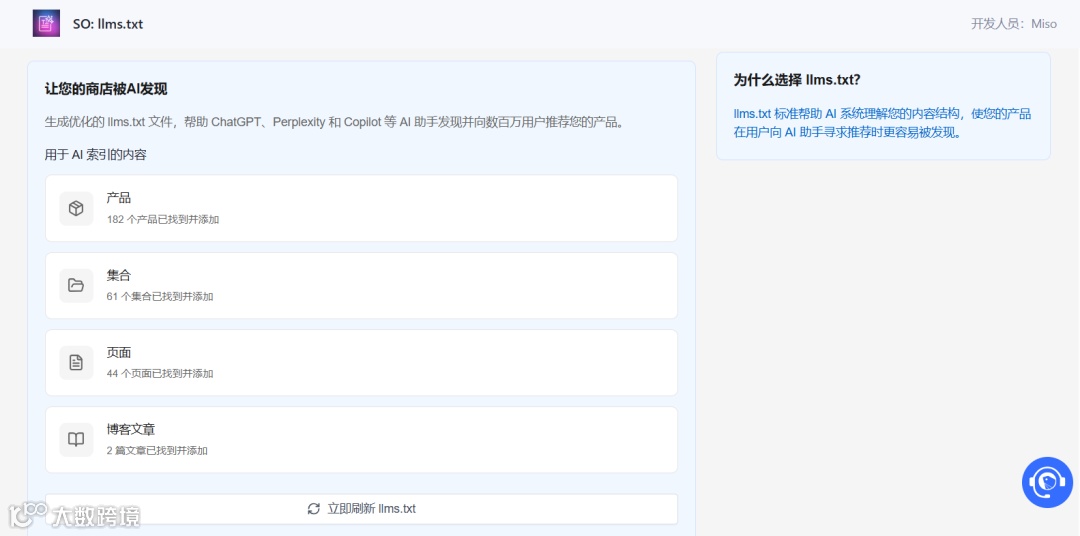
Task: Click the refresh arrows icon beside 立即刷新
Action: tap(313, 508)
